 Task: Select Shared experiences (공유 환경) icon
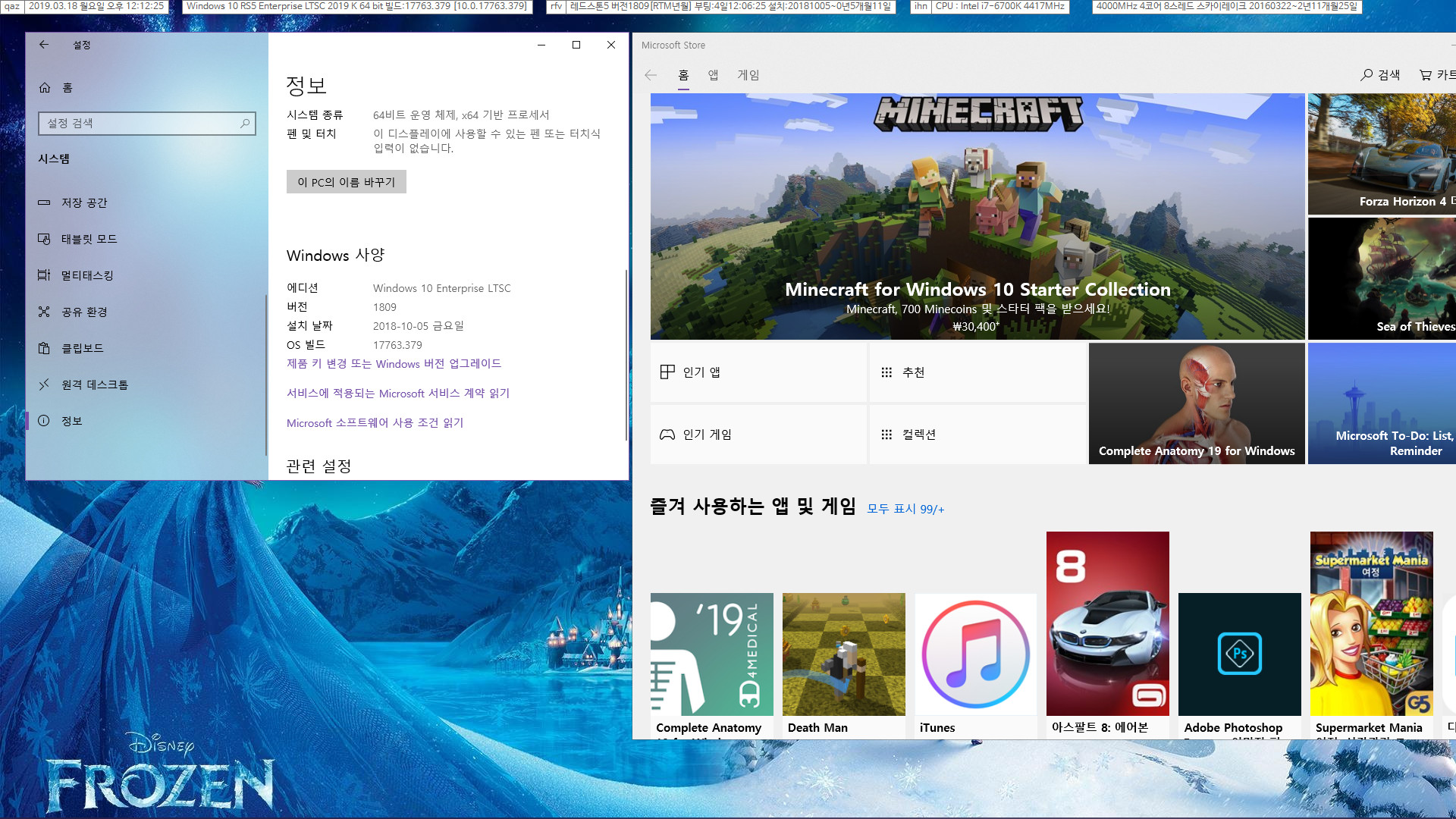point(44,312)
